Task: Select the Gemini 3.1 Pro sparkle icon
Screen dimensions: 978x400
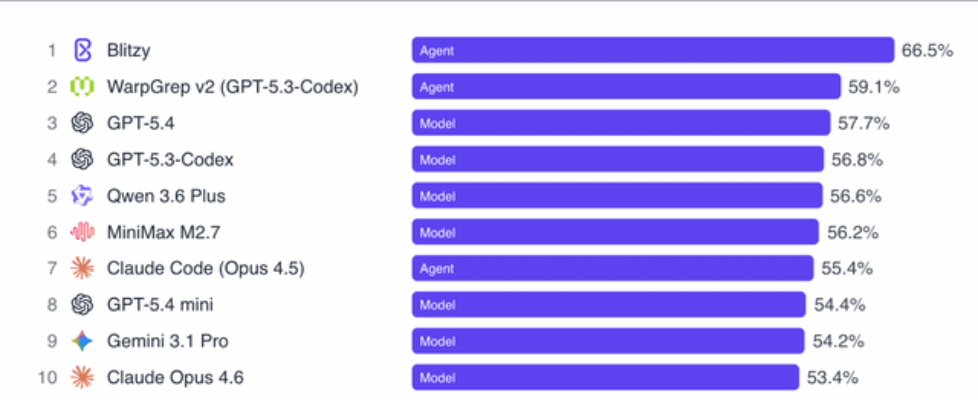Action: click(82, 341)
